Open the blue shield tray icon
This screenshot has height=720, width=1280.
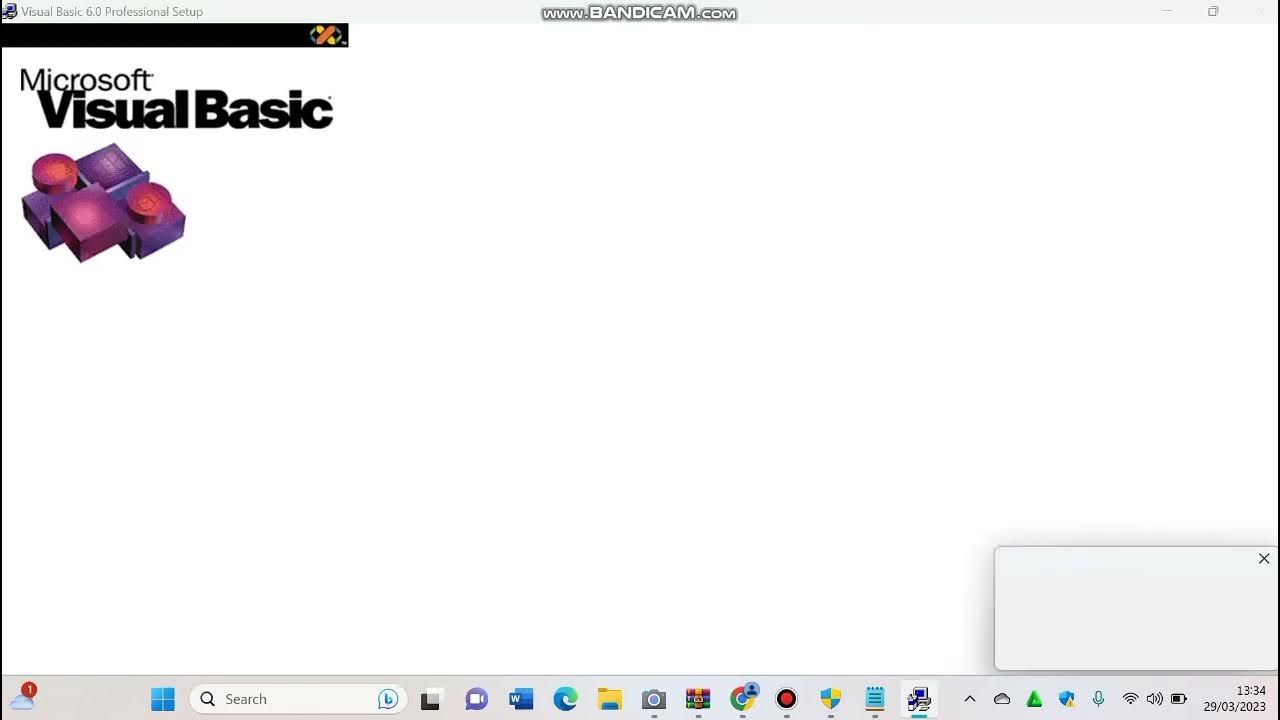1067,699
